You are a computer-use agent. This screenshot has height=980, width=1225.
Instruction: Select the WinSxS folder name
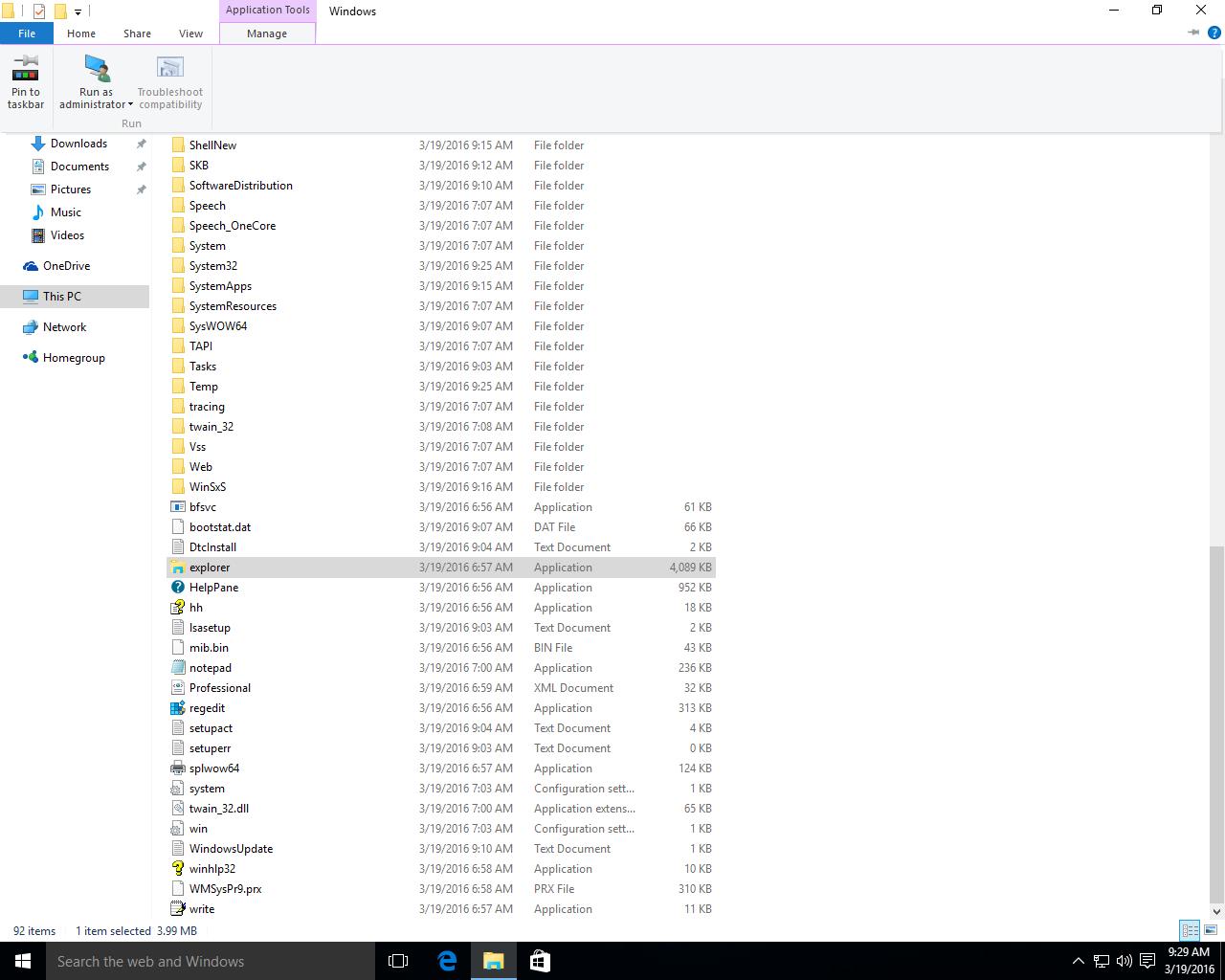click(x=208, y=487)
